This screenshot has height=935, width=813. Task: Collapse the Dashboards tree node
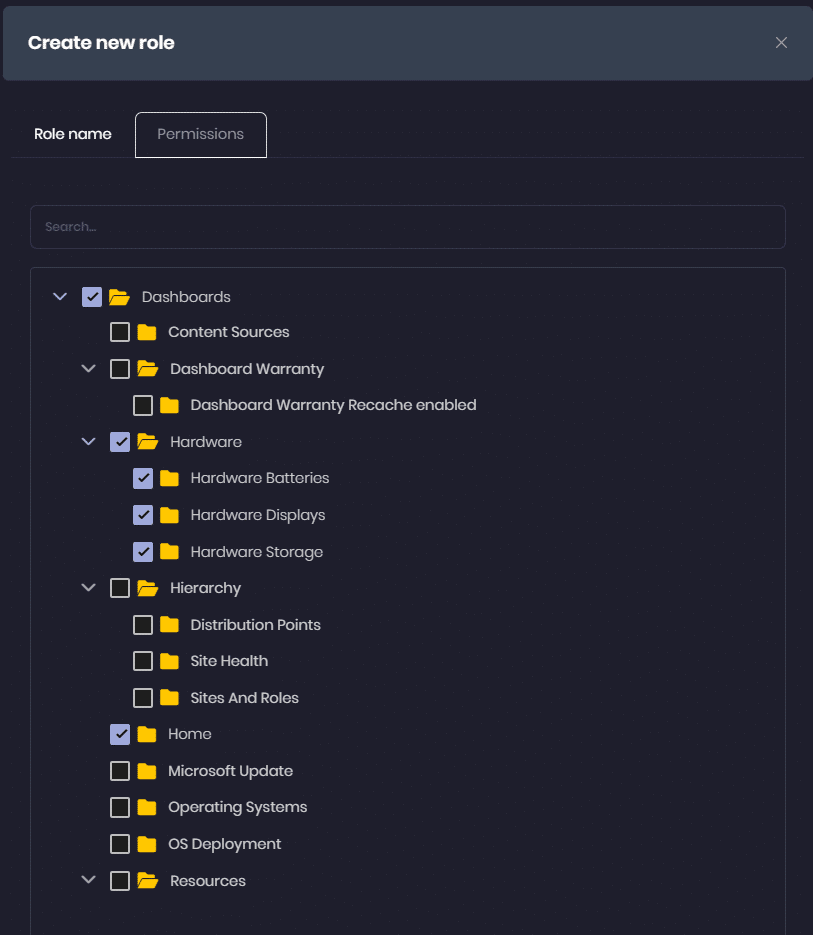coord(60,297)
